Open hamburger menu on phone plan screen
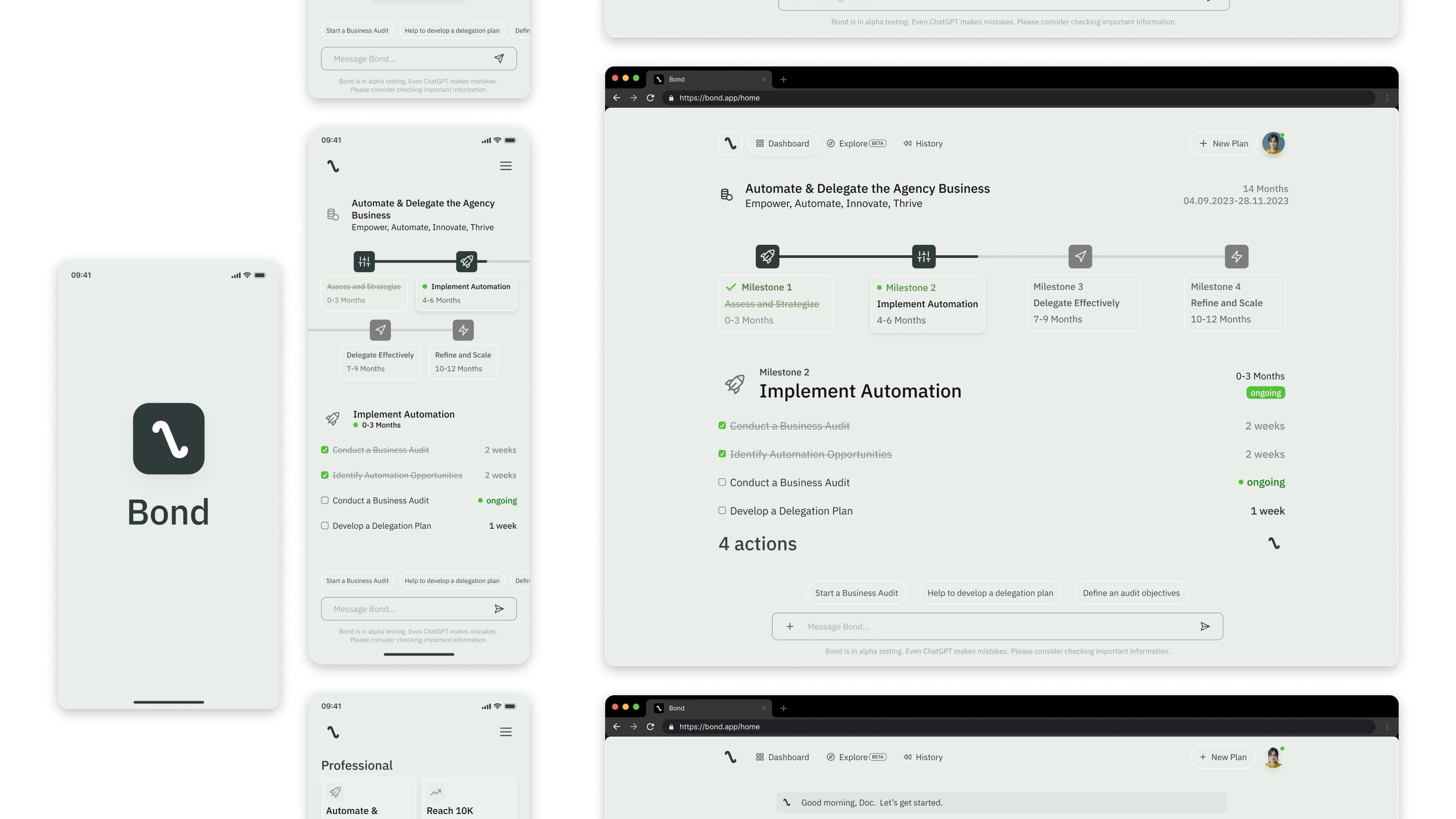The width and height of the screenshot is (1456, 819). click(506, 166)
